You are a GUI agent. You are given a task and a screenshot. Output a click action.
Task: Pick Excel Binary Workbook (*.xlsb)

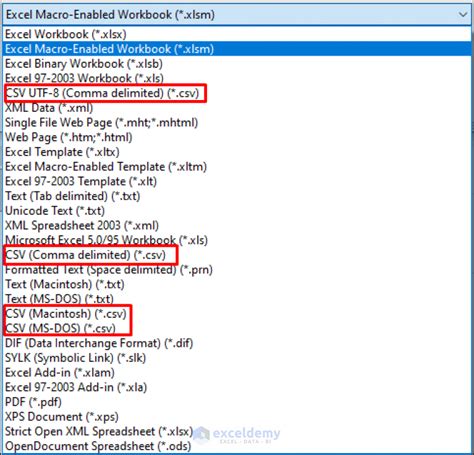[237, 63]
